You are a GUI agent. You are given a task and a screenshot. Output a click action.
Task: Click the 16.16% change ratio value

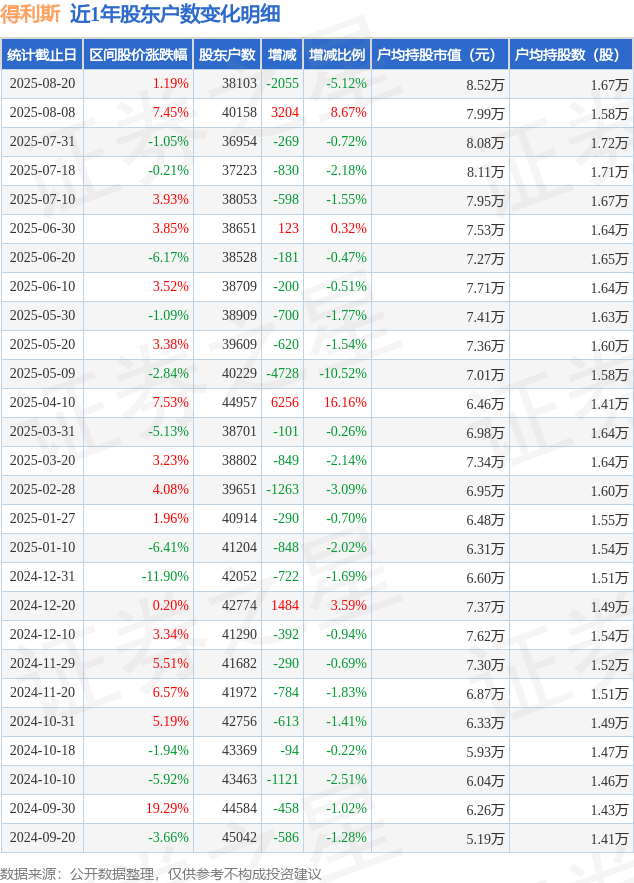click(x=345, y=403)
